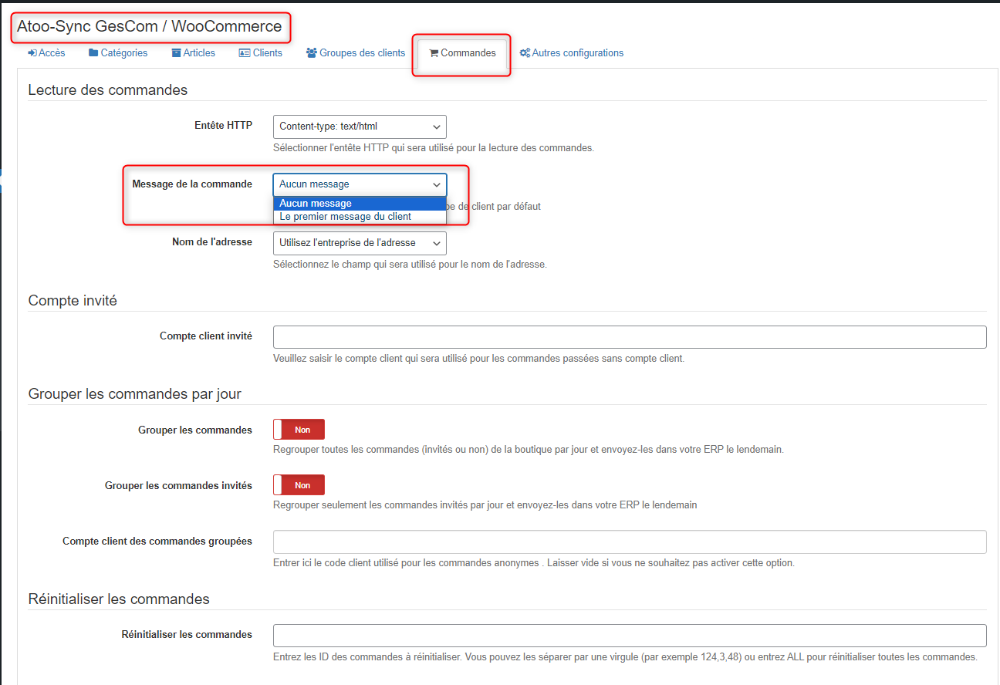Click the sign-in icon beside Accès
Viewport: 1000px width, 685px height.
pos(32,53)
